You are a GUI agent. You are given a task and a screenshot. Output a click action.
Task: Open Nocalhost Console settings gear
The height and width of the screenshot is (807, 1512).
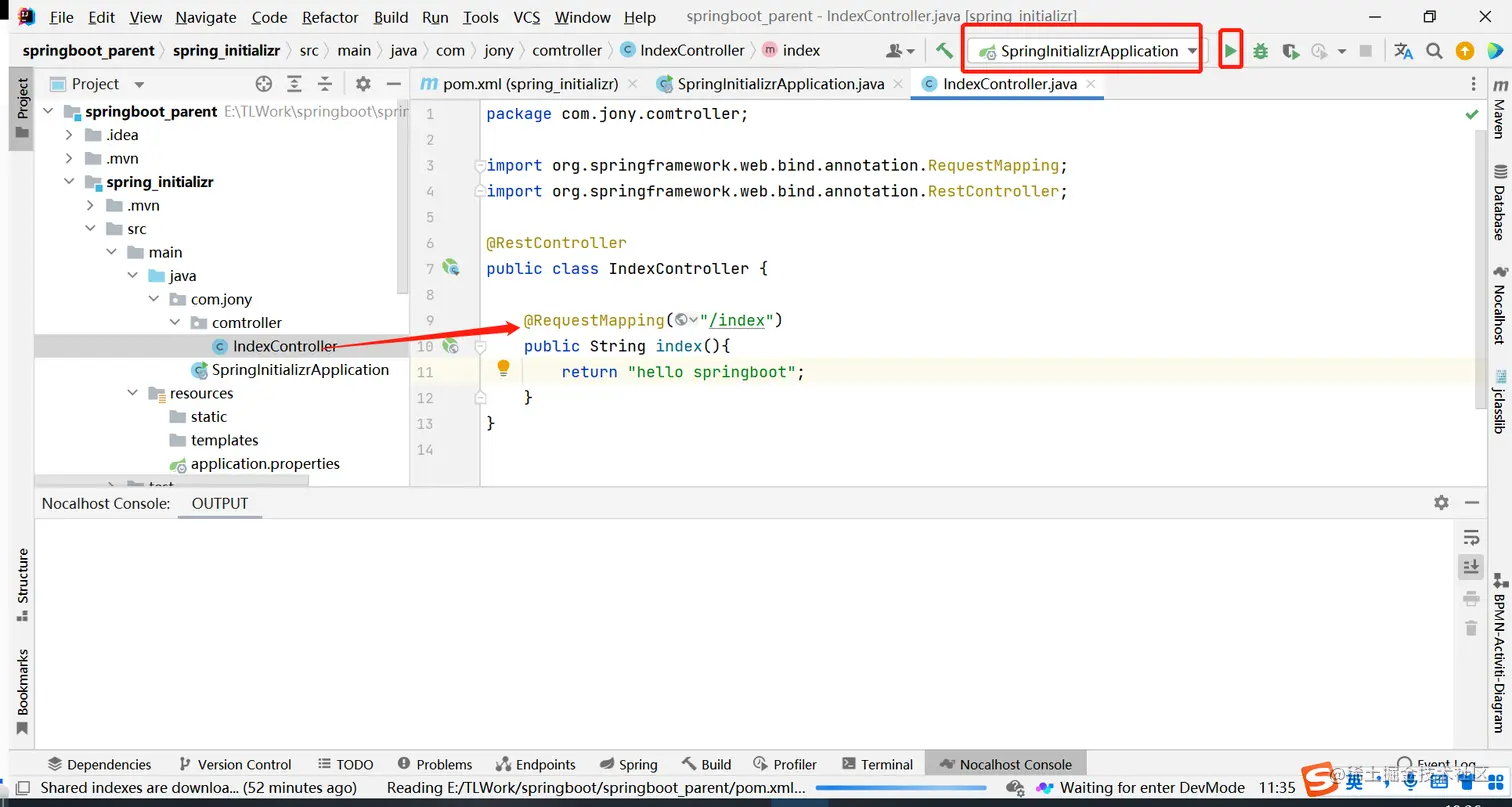coord(1441,503)
